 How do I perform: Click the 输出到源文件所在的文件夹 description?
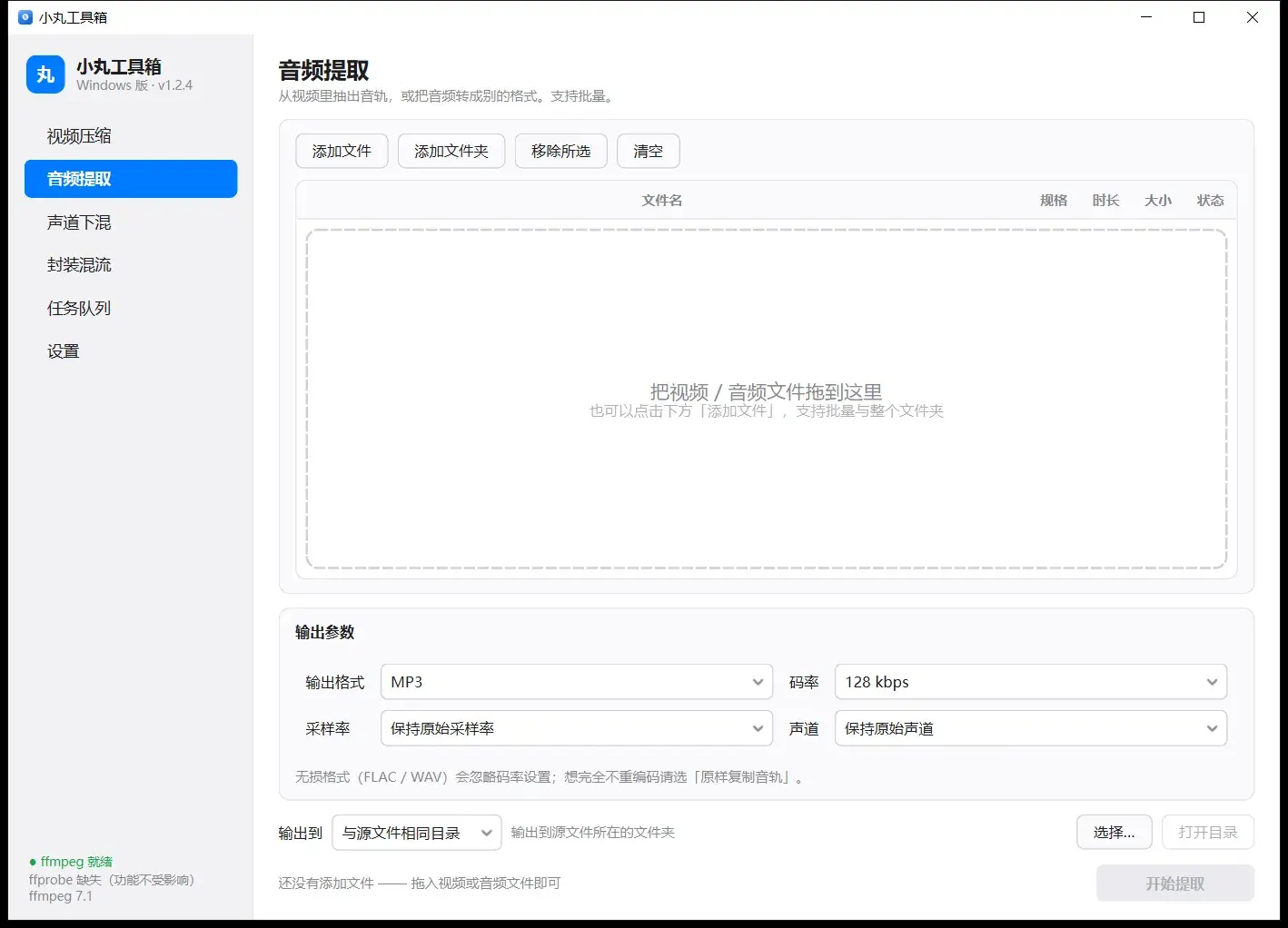point(593,833)
